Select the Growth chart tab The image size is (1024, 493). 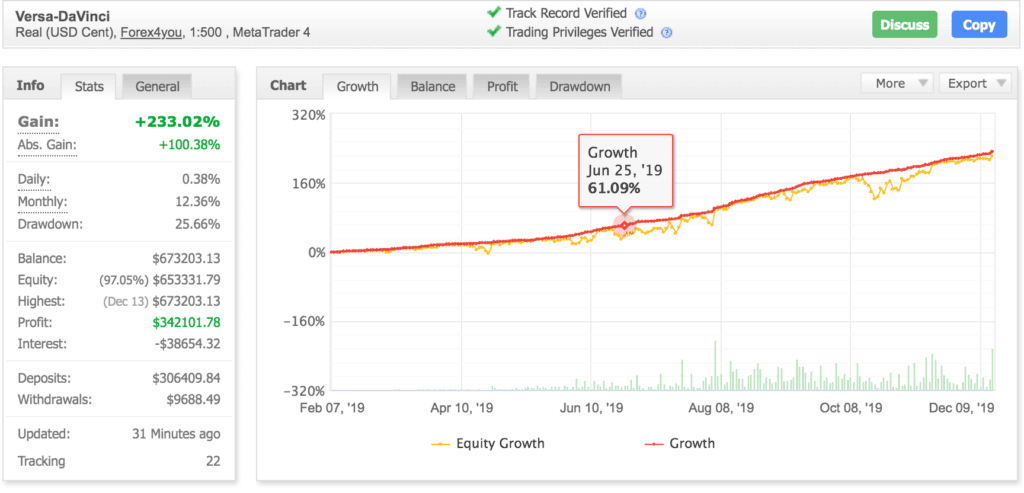(357, 87)
